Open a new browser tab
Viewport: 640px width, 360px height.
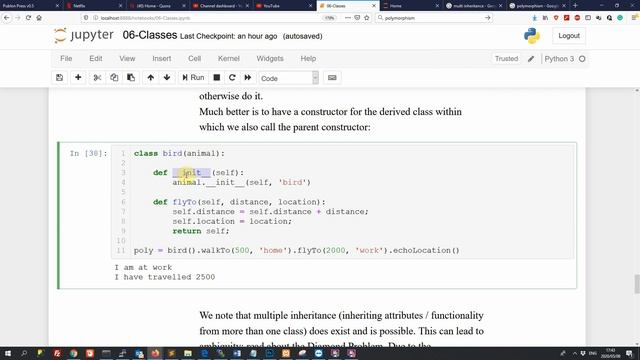pos(575,6)
